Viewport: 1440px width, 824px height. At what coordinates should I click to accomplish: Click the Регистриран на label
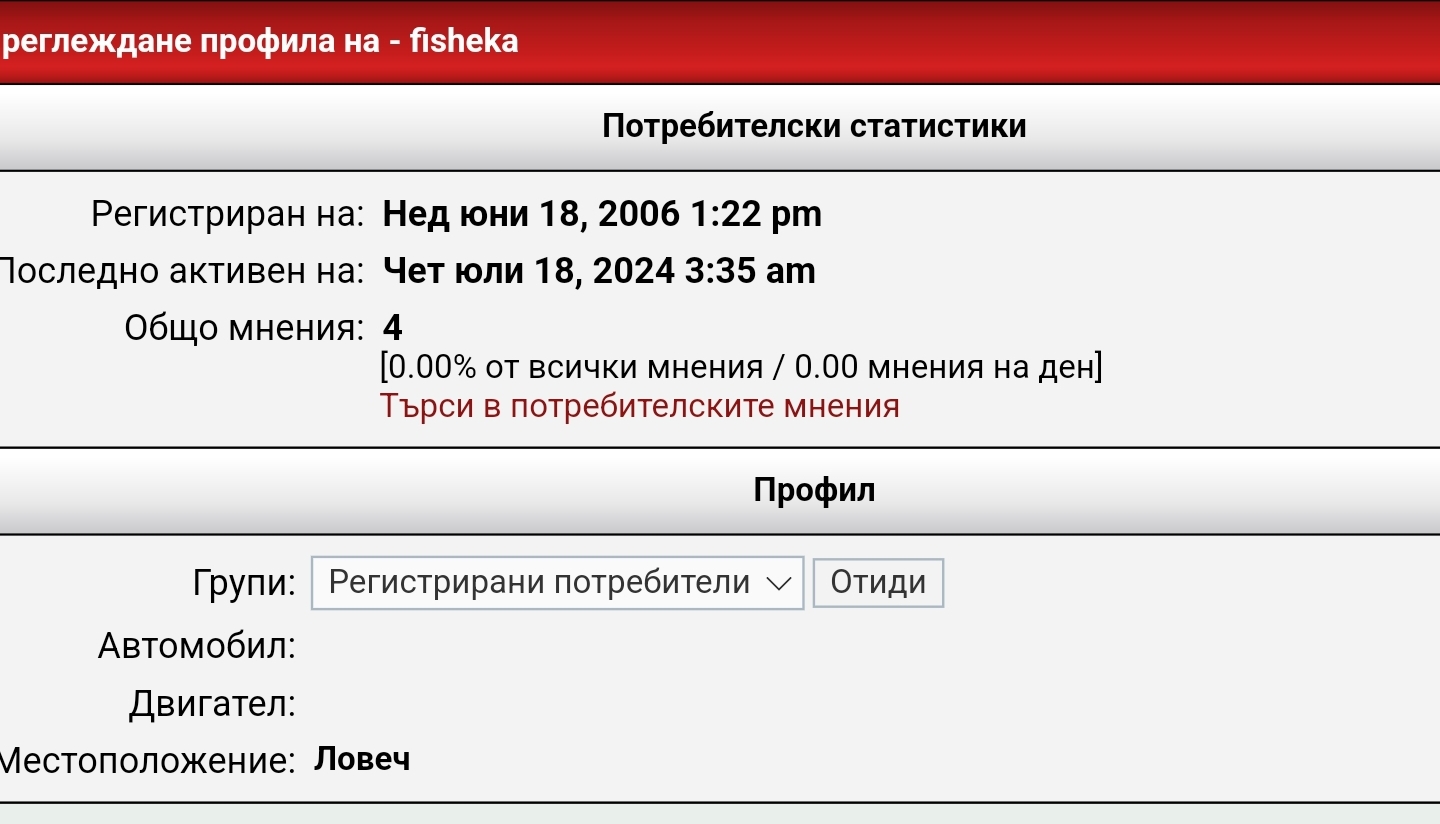(228, 214)
